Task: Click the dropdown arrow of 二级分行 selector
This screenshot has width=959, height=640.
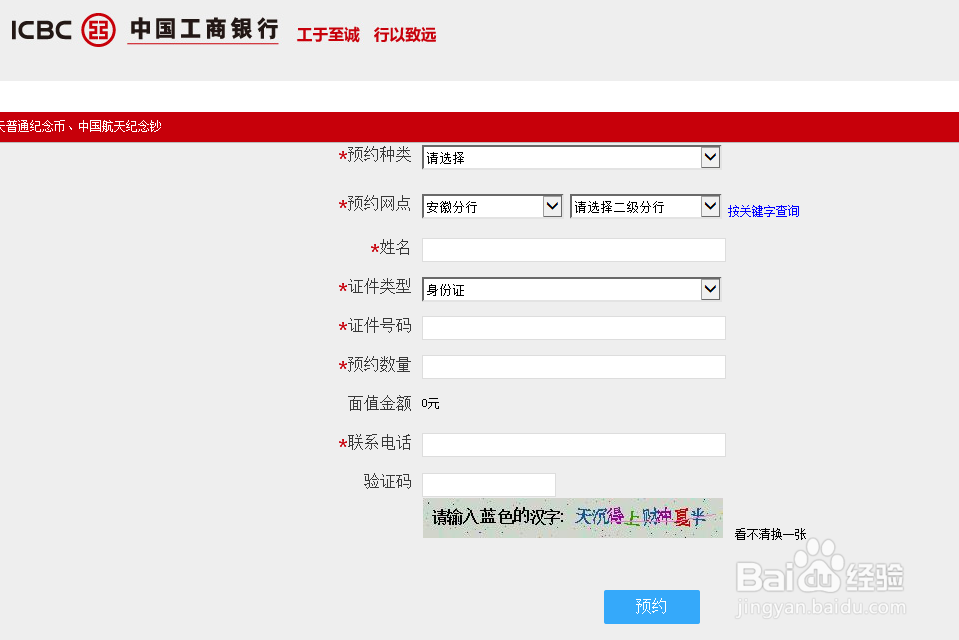Action: coord(711,205)
